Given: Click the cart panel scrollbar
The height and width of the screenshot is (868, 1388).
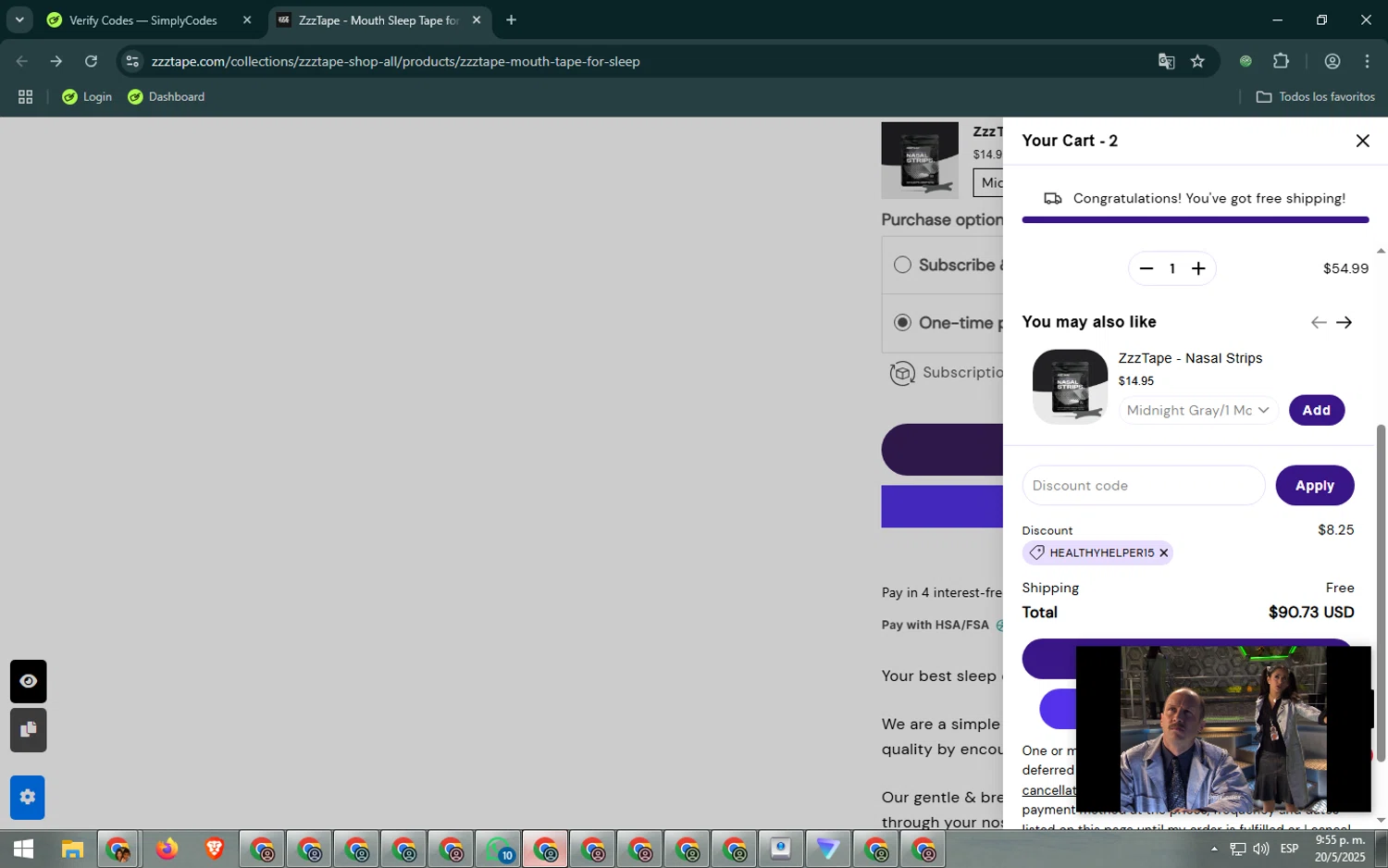Looking at the screenshot, I should click(x=1381, y=592).
